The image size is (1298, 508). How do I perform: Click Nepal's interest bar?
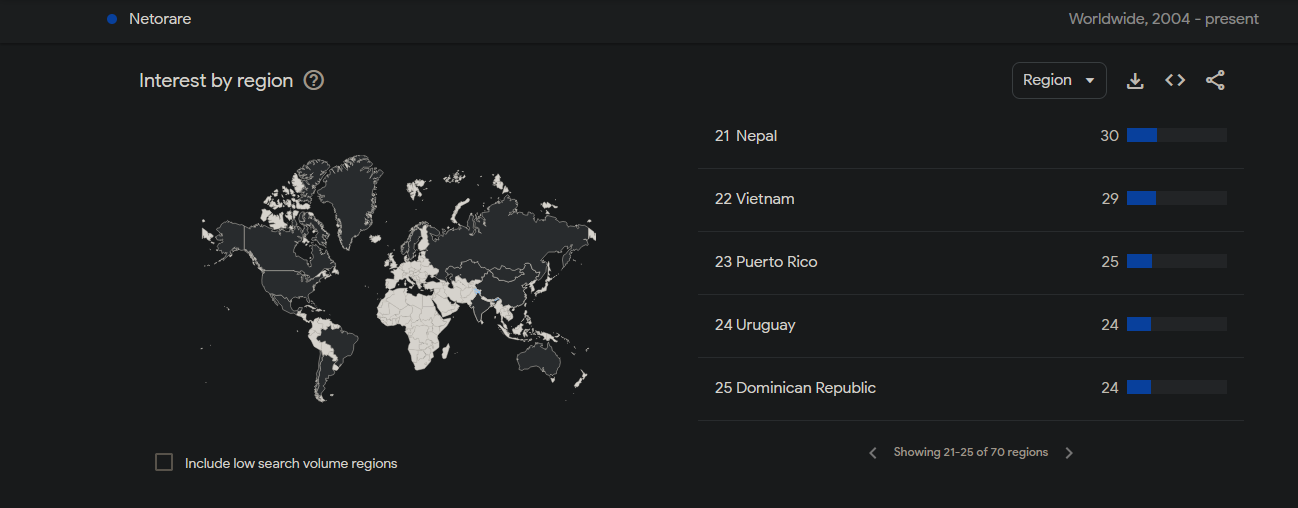pos(1177,135)
